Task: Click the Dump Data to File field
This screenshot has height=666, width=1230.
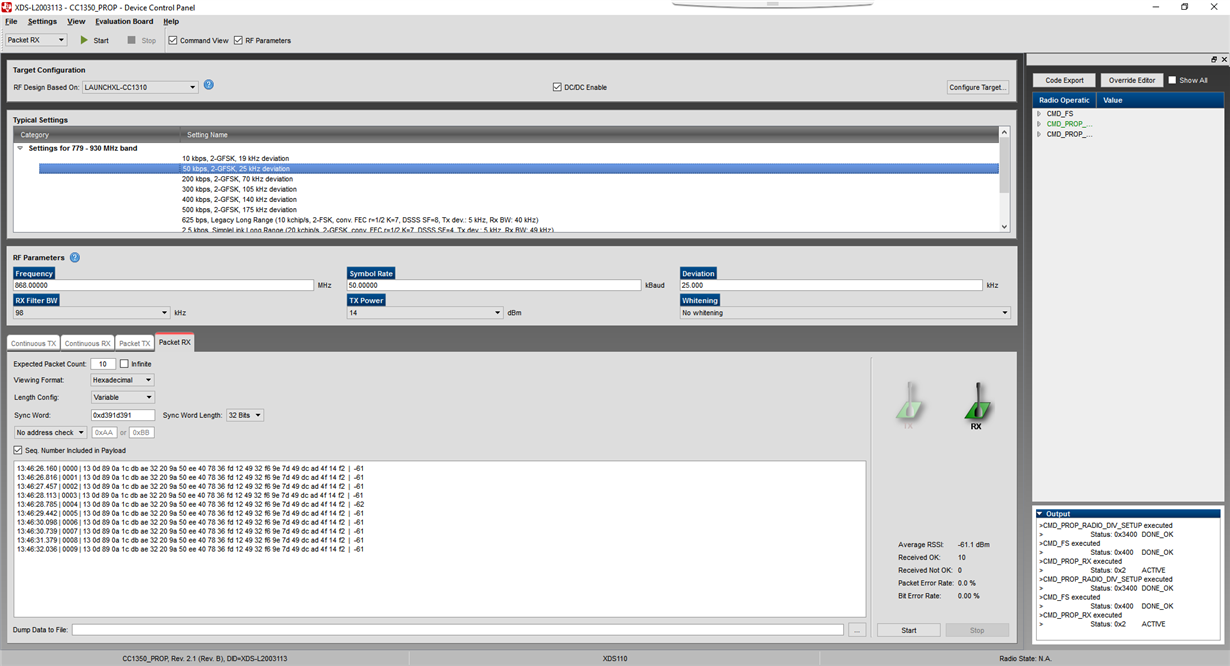Action: tap(458, 630)
